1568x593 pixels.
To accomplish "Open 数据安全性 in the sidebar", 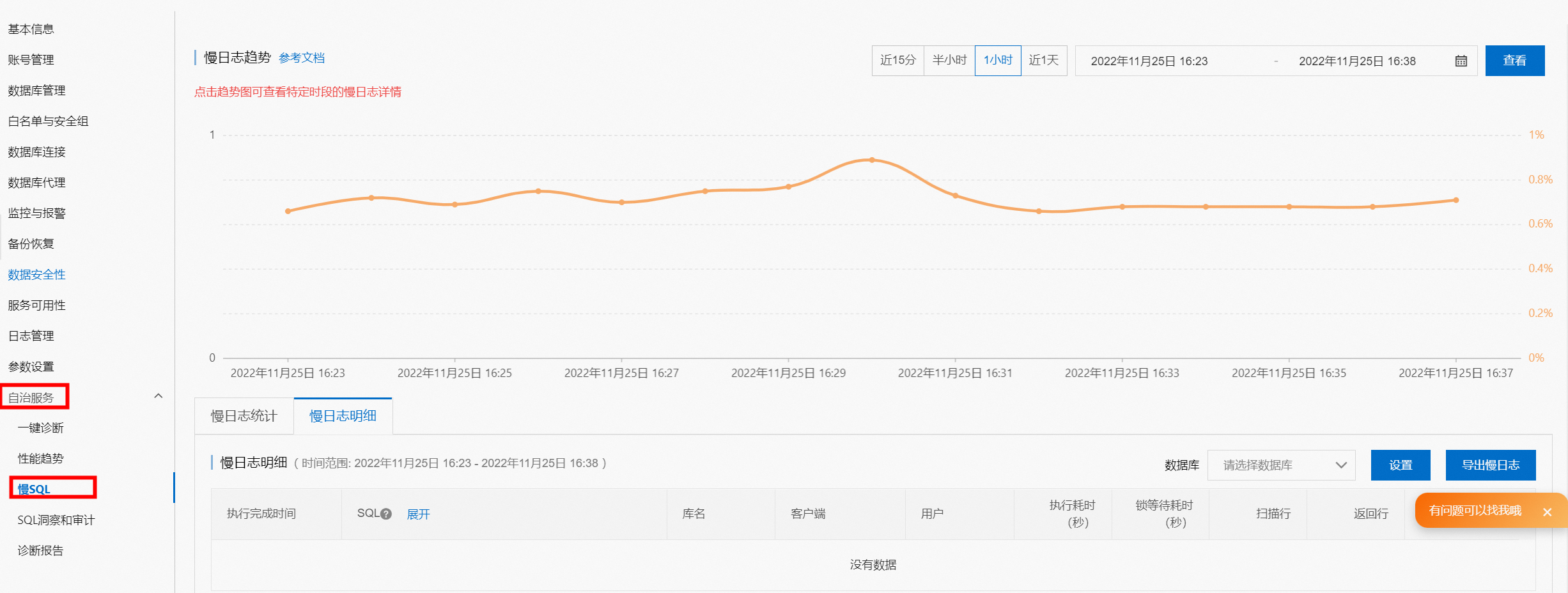I will [x=36, y=275].
